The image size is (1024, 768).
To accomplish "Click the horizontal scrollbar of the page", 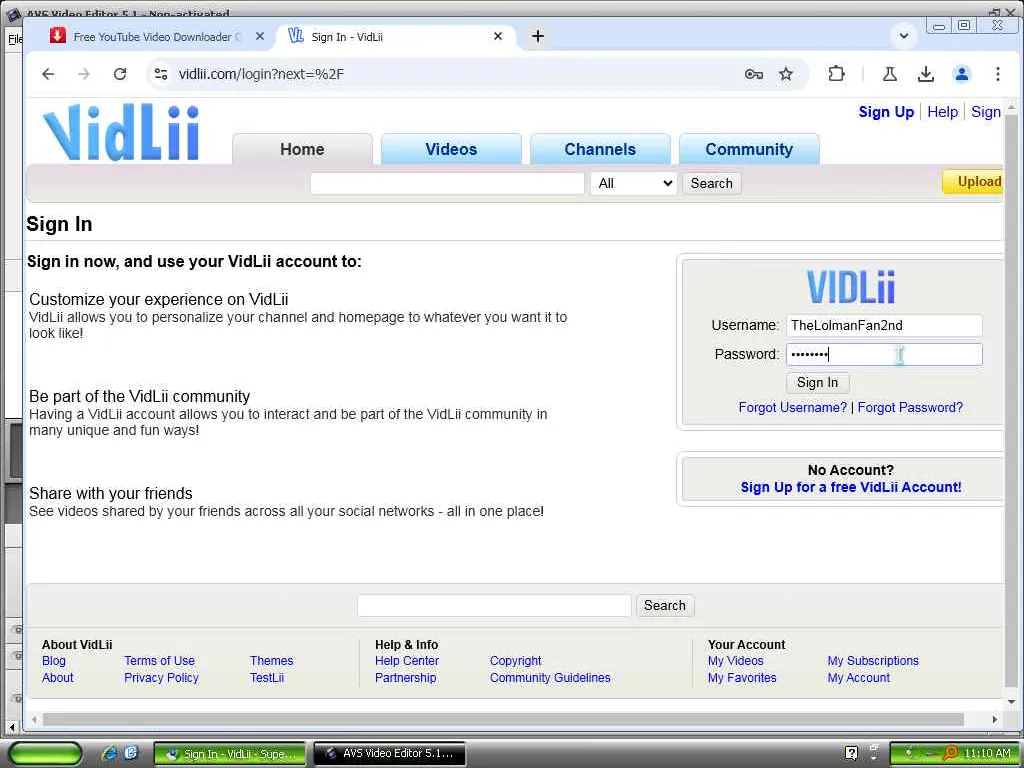I will coord(503,720).
